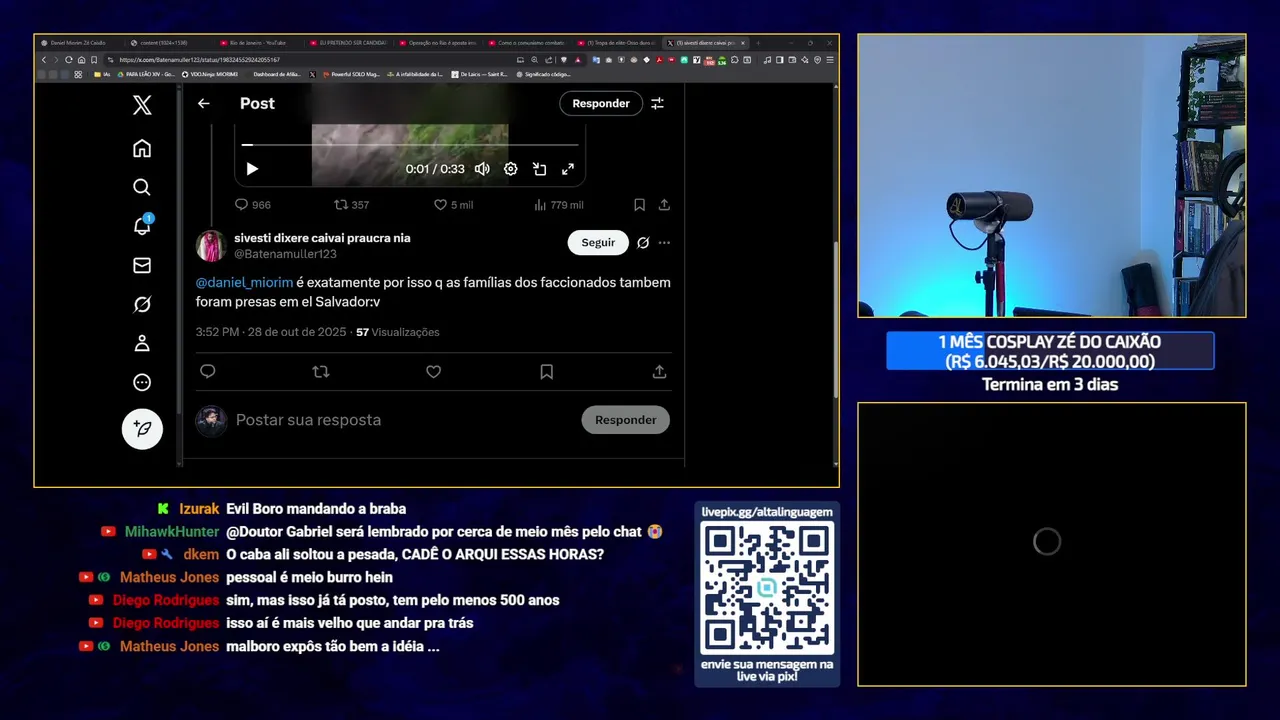Open VDO.Ninja MIORIM3 bookmark
Screen dimensions: 1280x720
pos(210,74)
